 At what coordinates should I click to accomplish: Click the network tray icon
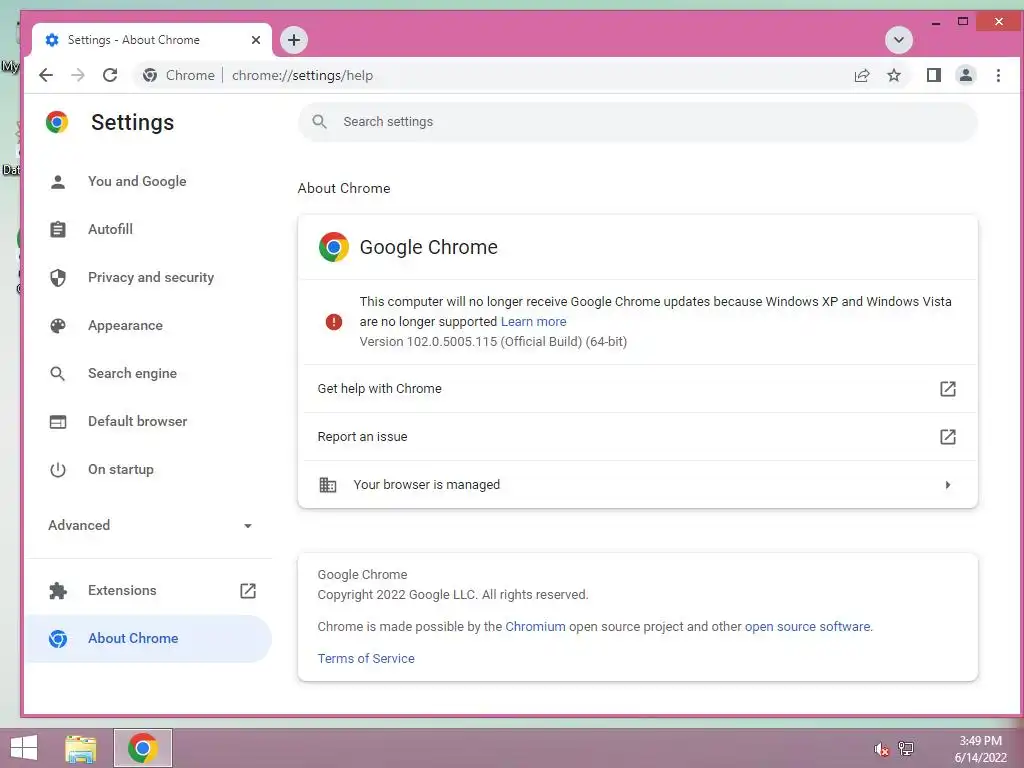click(x=906, y=748)
